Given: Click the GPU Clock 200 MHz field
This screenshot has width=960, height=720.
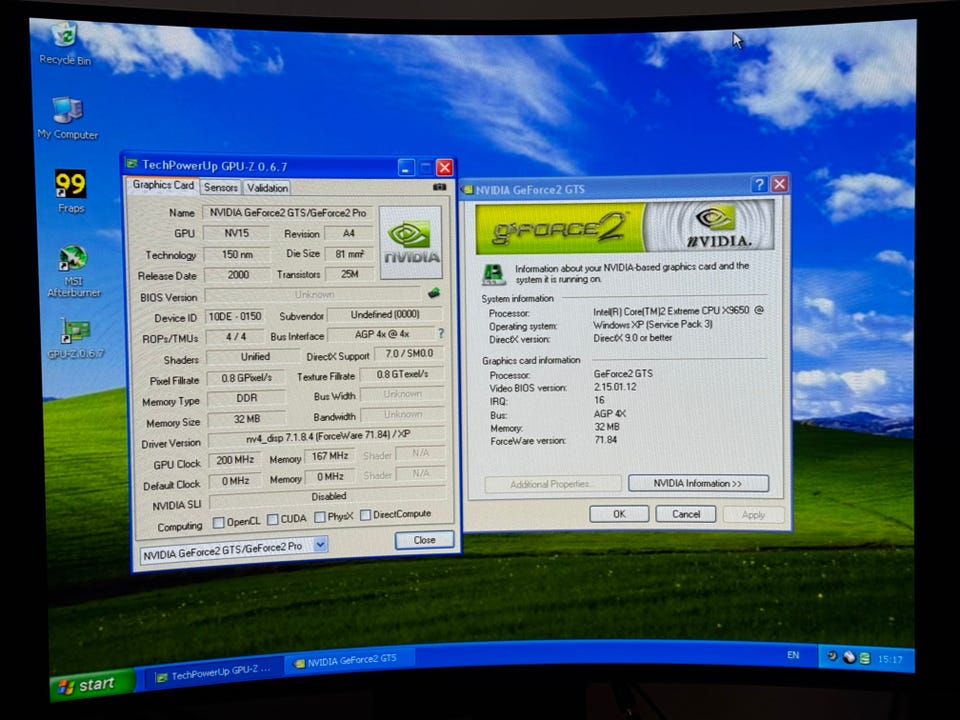Looking at the screenshot, I should (235, 460).
